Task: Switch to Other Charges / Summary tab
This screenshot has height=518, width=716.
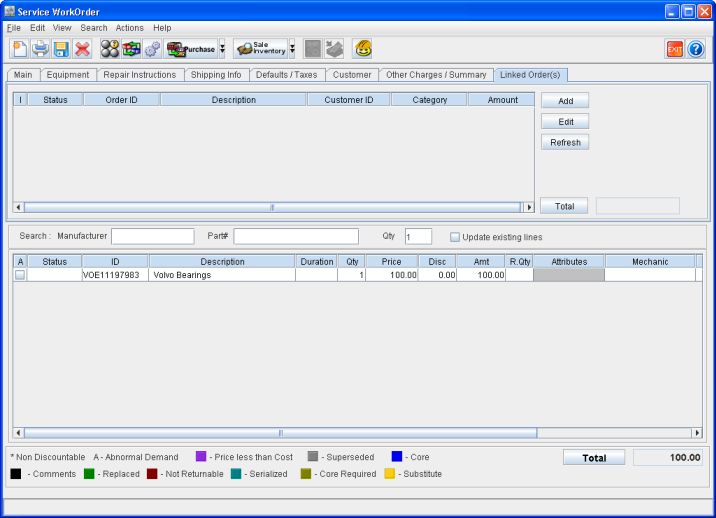Action: 436,75
